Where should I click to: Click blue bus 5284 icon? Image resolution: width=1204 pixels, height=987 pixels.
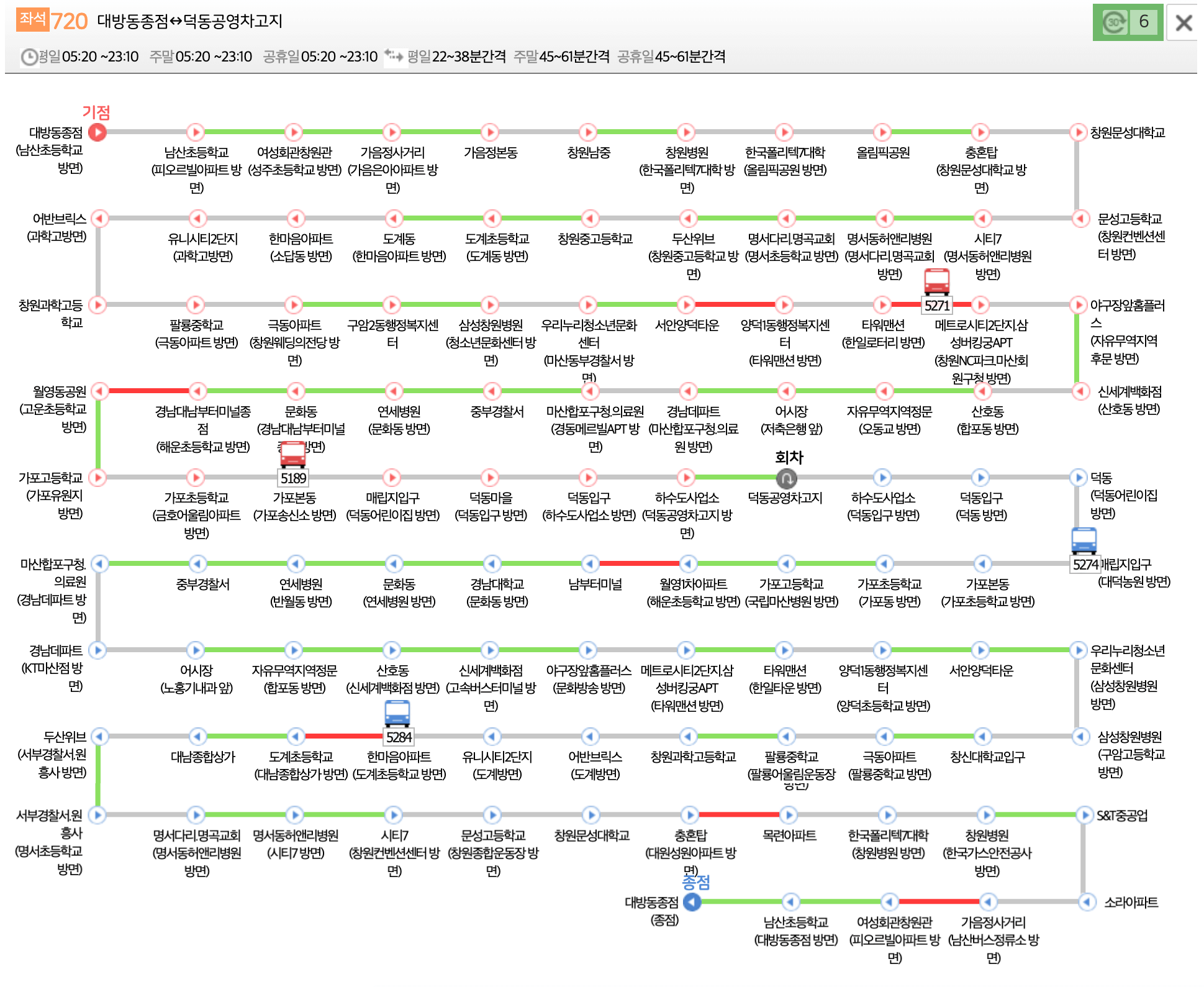397,713
